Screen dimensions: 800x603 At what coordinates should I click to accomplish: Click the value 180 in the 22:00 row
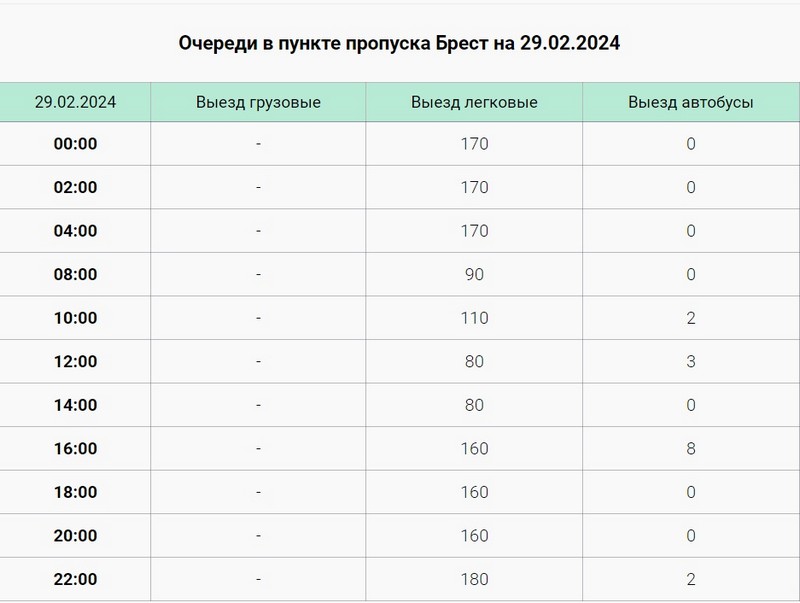[x=475, y=579]
